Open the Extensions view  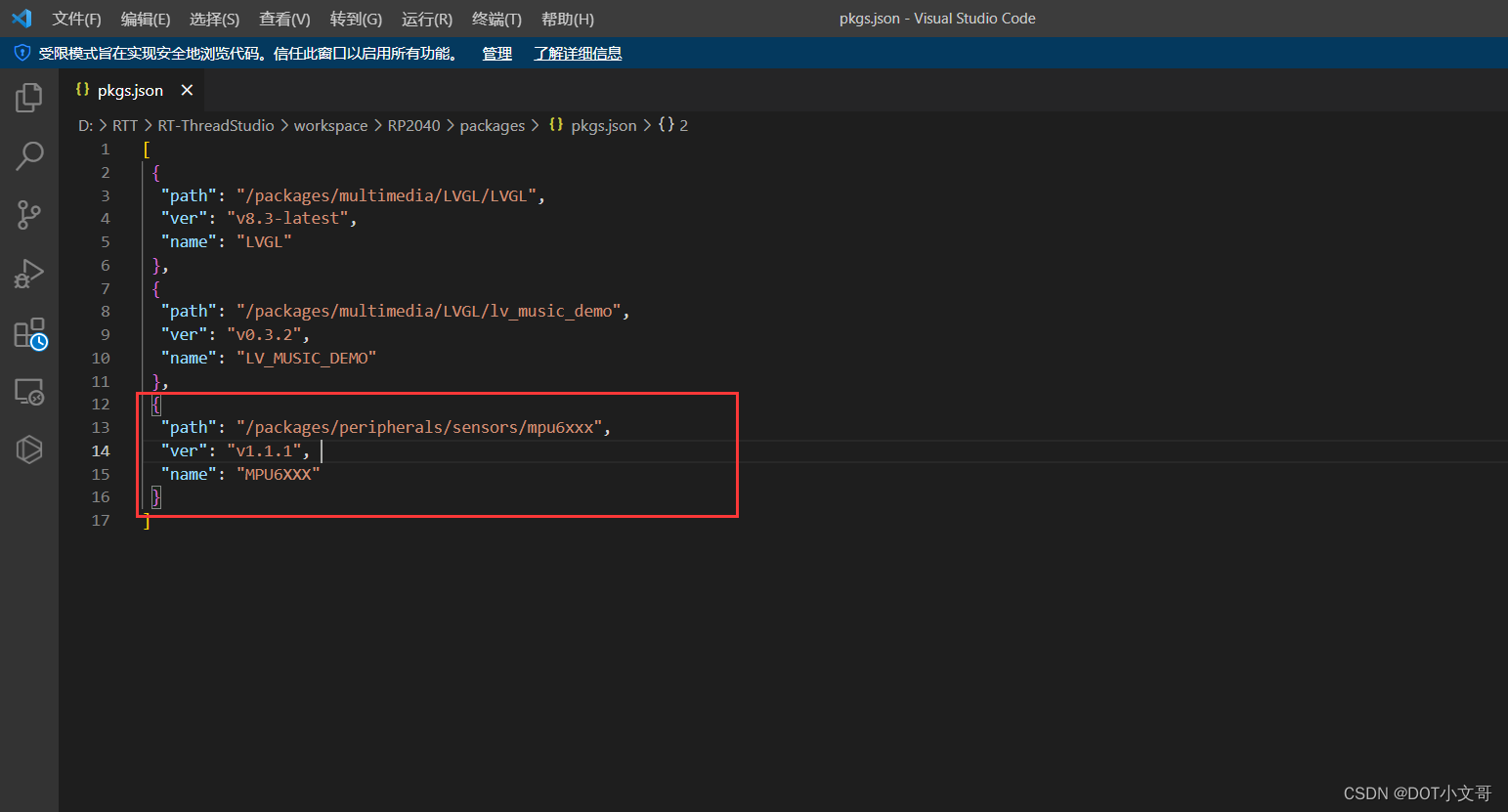coord(30,333)
